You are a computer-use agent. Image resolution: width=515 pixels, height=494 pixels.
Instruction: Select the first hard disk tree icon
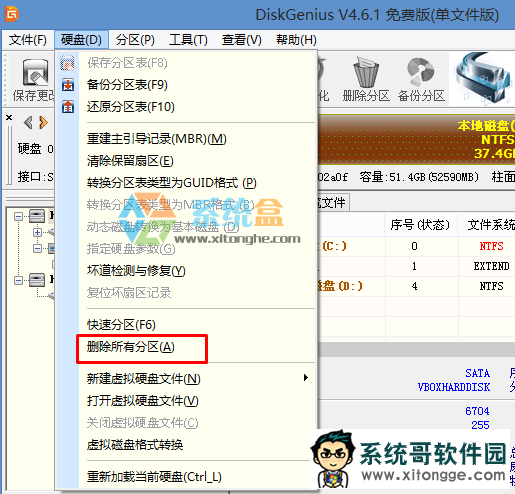(37, 216)
